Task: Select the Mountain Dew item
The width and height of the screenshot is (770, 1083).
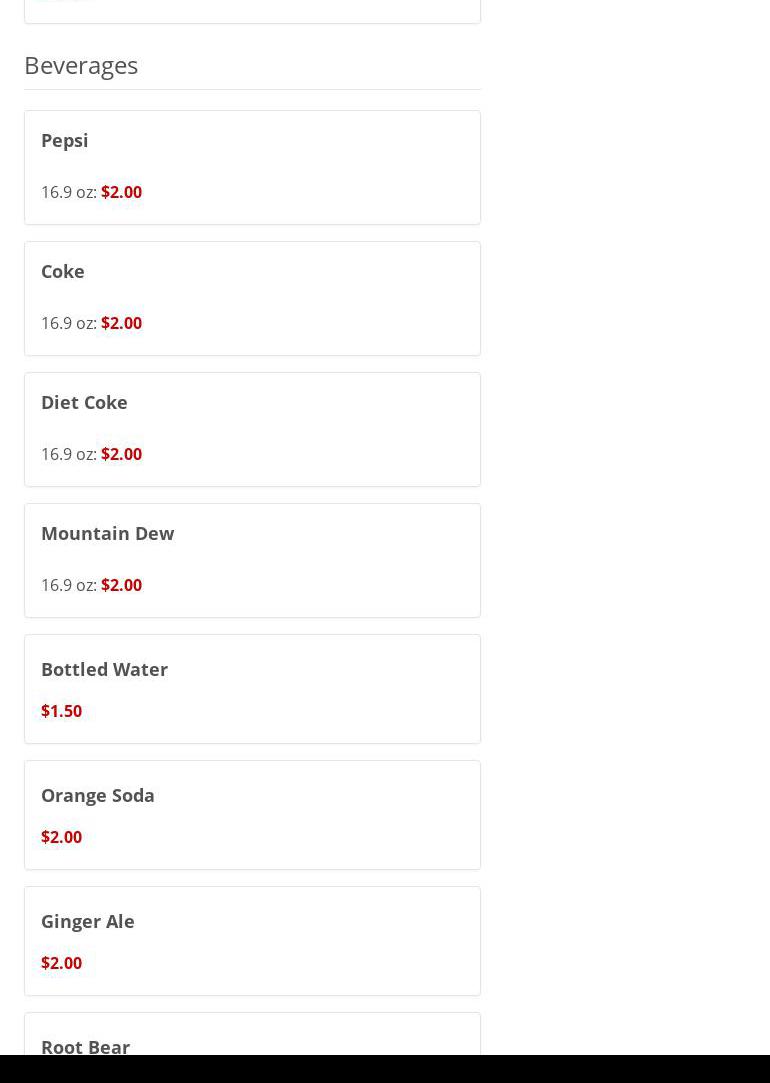Action: coord(108,534)
